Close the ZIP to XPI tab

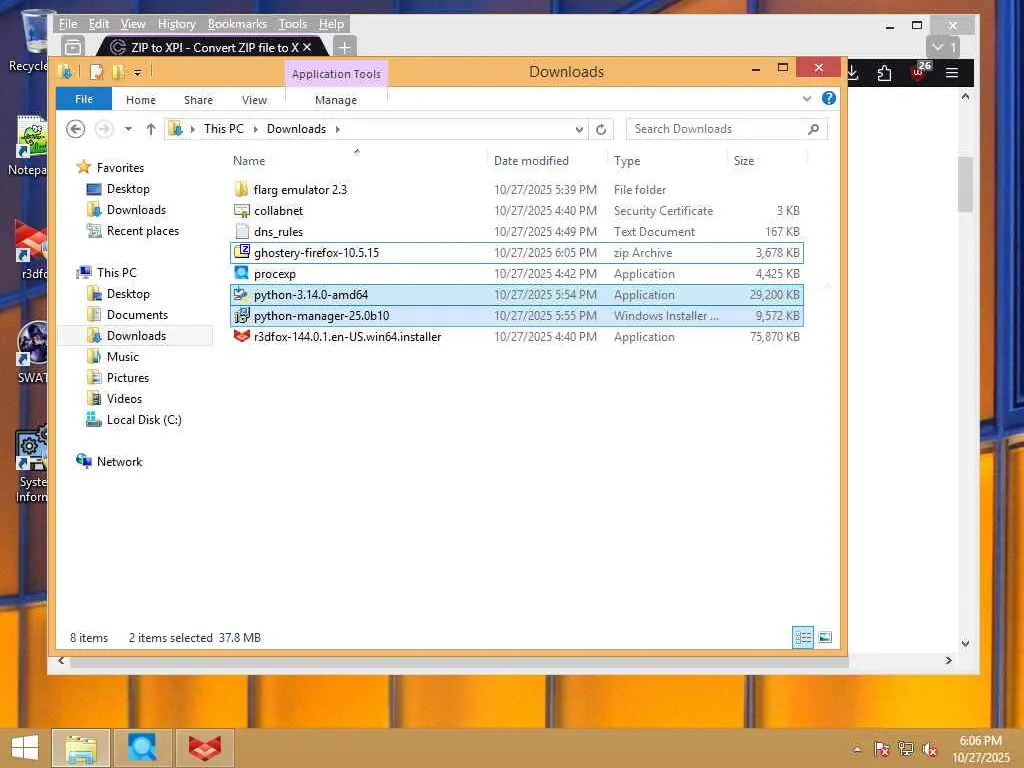click(307, 47)
